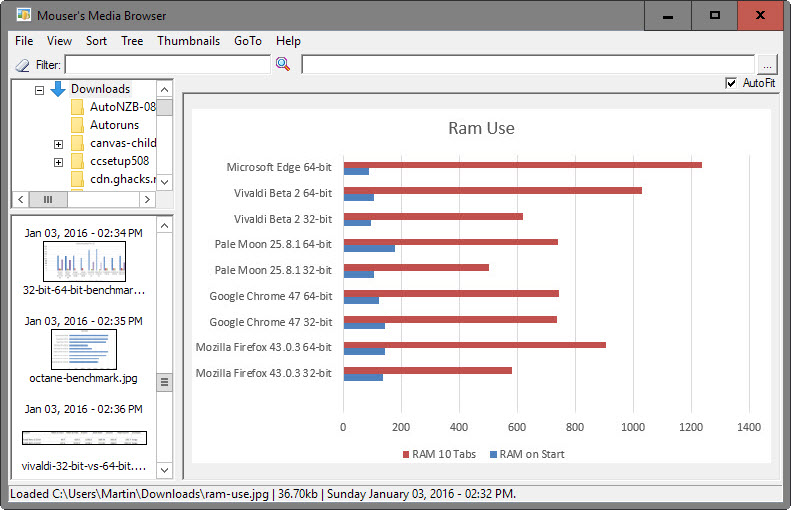Open the vivaldi-32-bit-vs-64-bit thumbnail
The image size is (791, 510).
point(84,438)
